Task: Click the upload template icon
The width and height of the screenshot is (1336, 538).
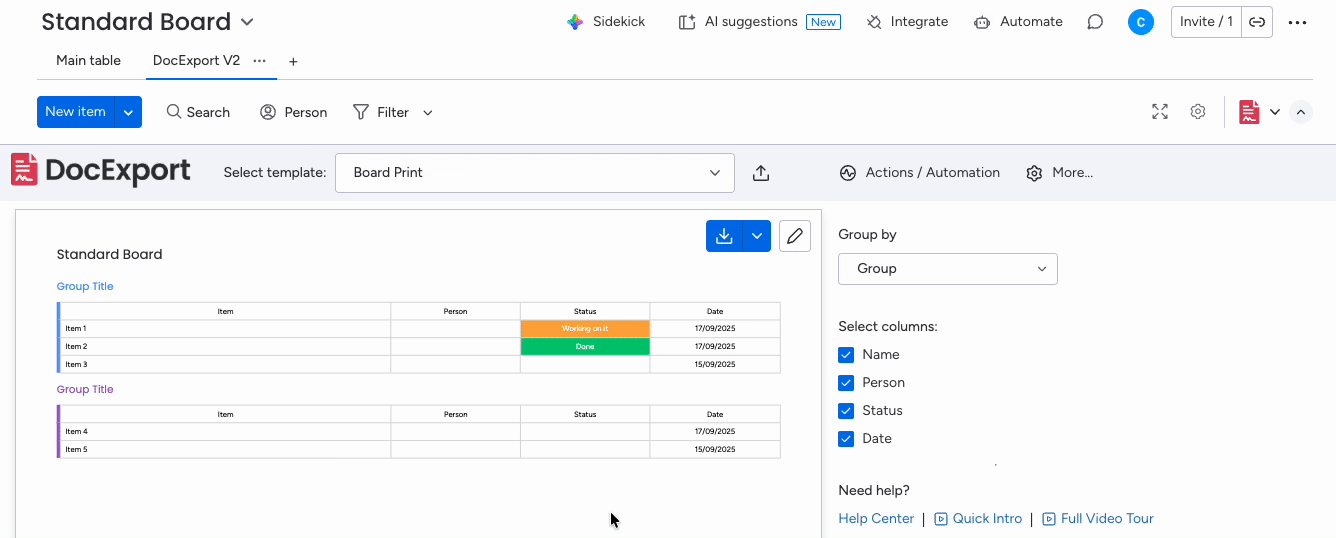Action: click(x=761, y=173)
